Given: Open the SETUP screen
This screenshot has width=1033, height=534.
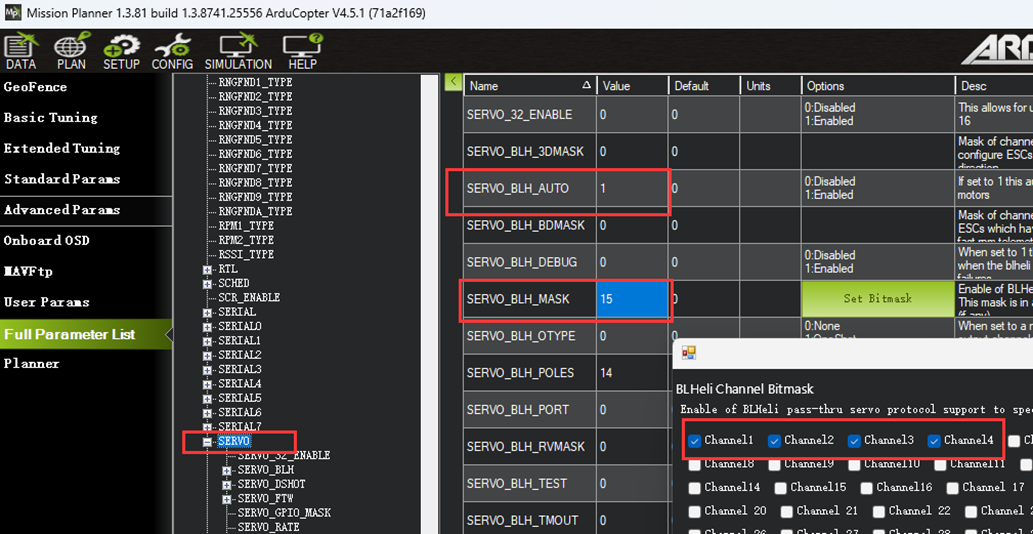Looking at the screenshot, I should click(121, 53).
